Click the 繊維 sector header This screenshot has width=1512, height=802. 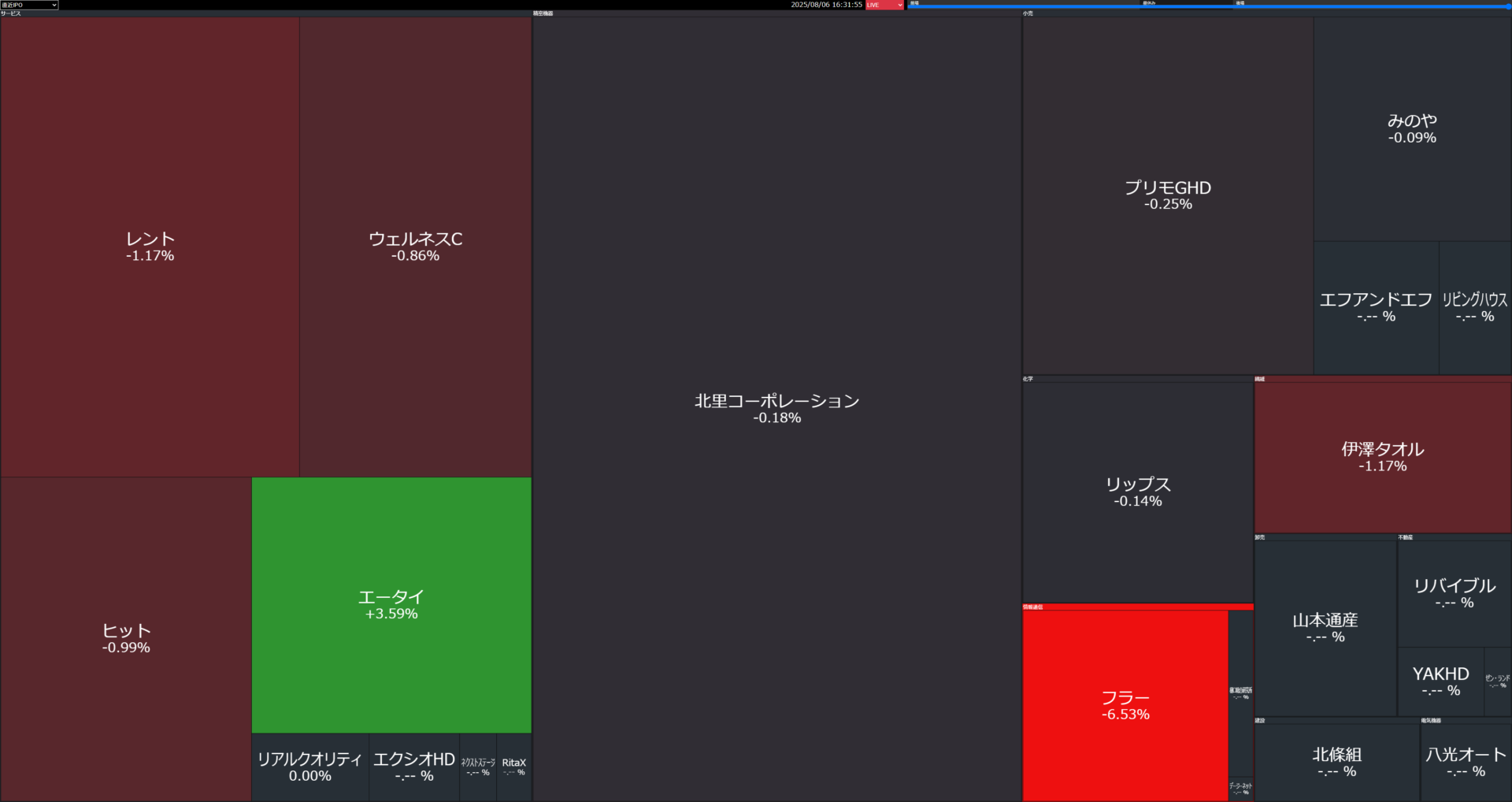click(1383, 379)
